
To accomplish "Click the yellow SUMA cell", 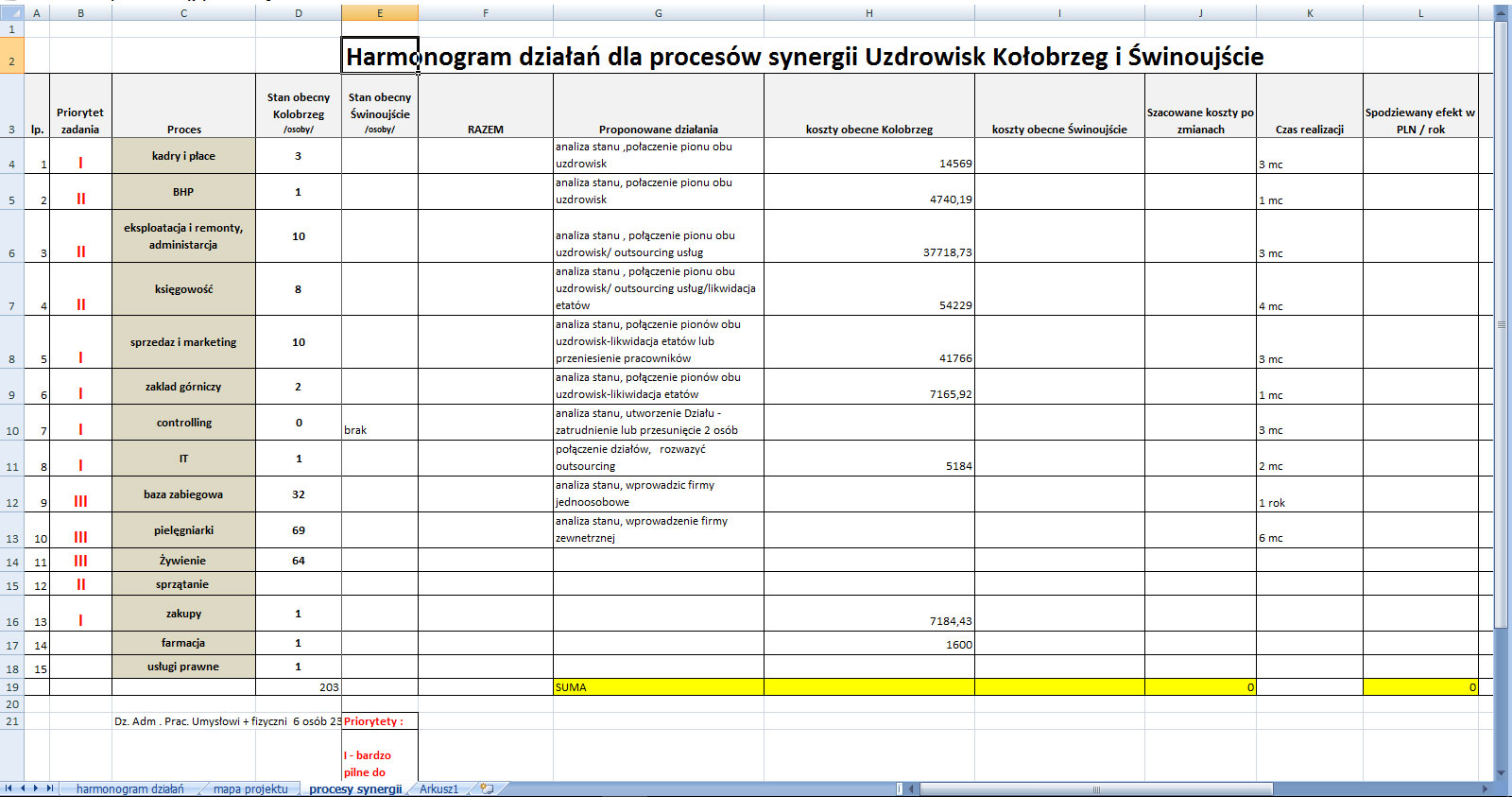I will tap(658, 687).
